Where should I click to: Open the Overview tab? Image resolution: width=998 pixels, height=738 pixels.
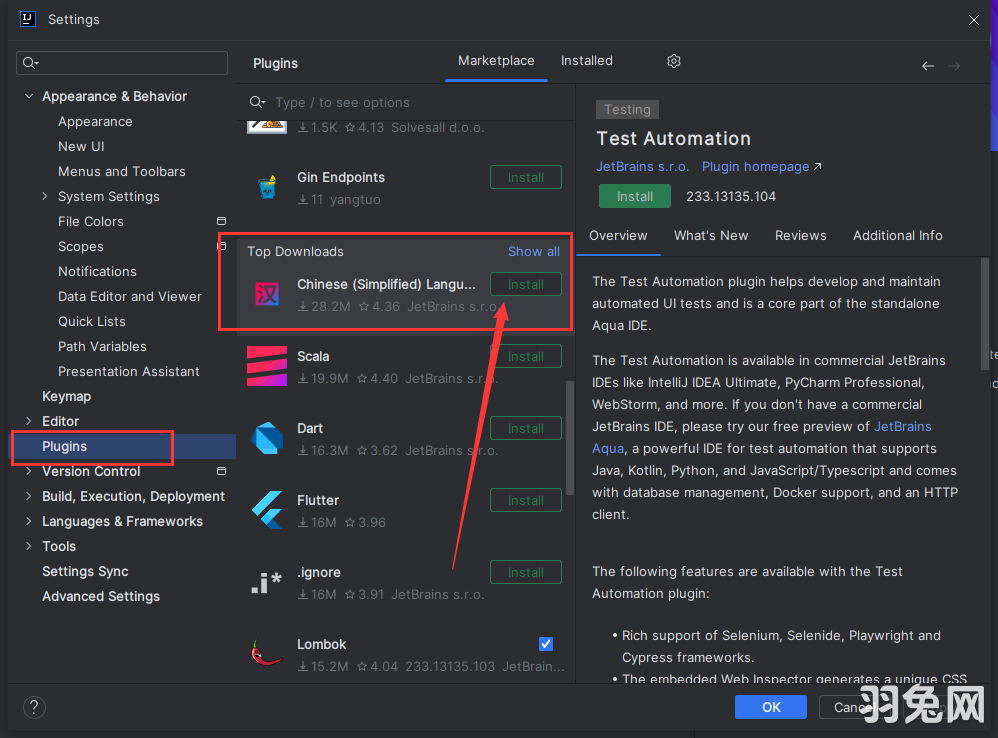[617, 236]
